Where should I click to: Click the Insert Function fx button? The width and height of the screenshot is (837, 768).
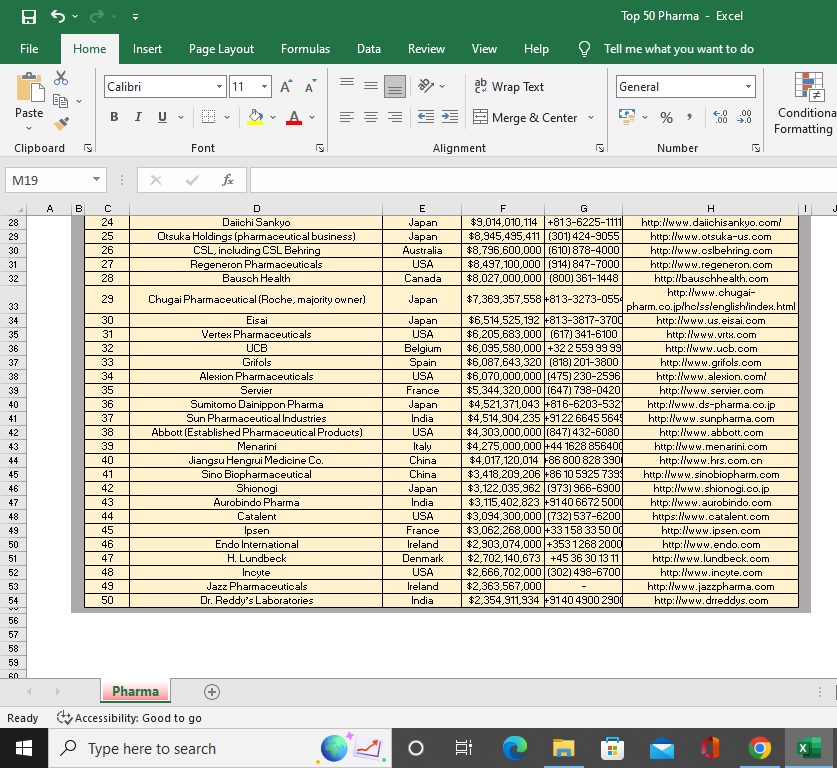(228, 180)
